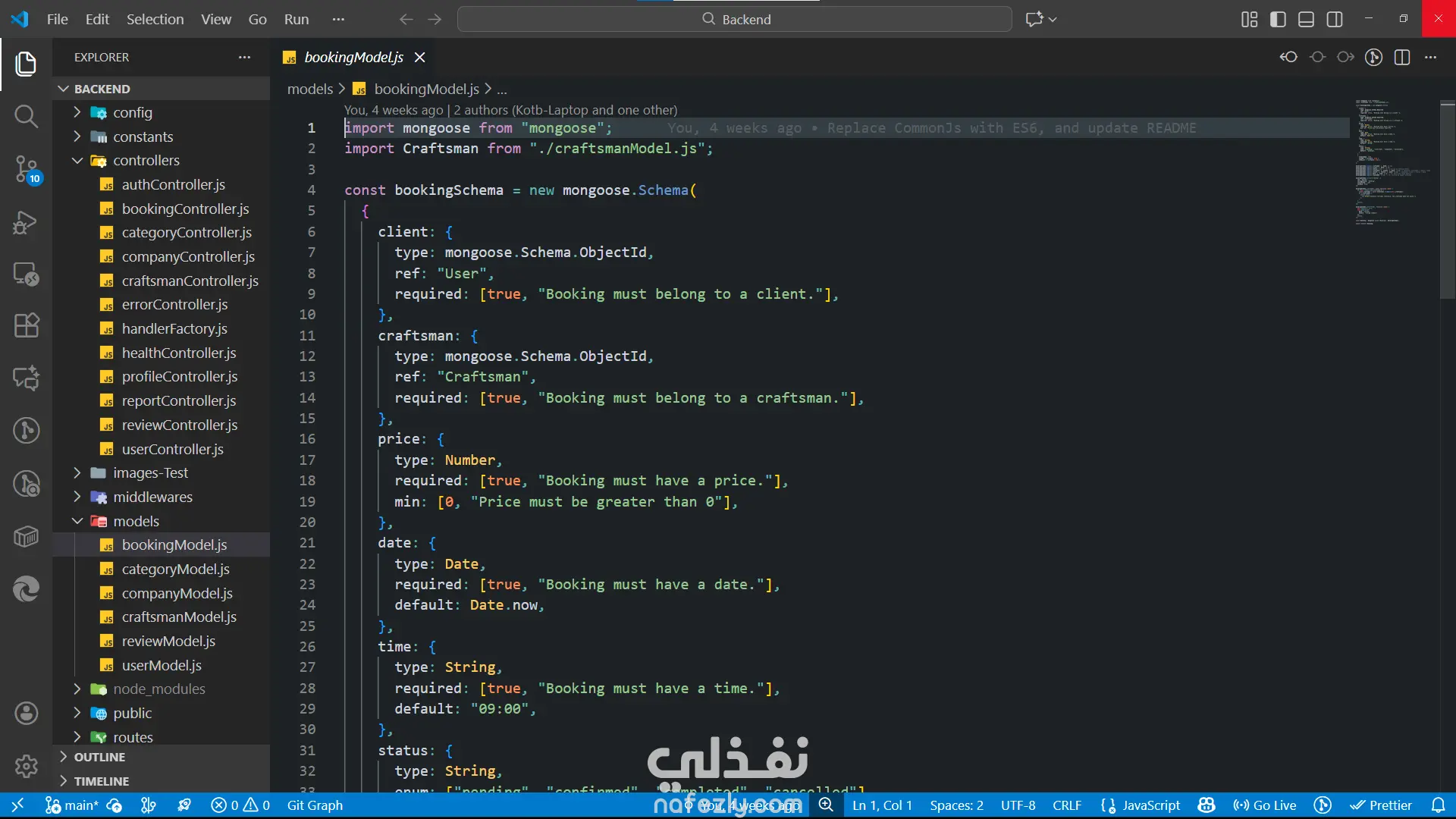
Task: Expand the OUTLINE section
Action: tap(99, 757)
